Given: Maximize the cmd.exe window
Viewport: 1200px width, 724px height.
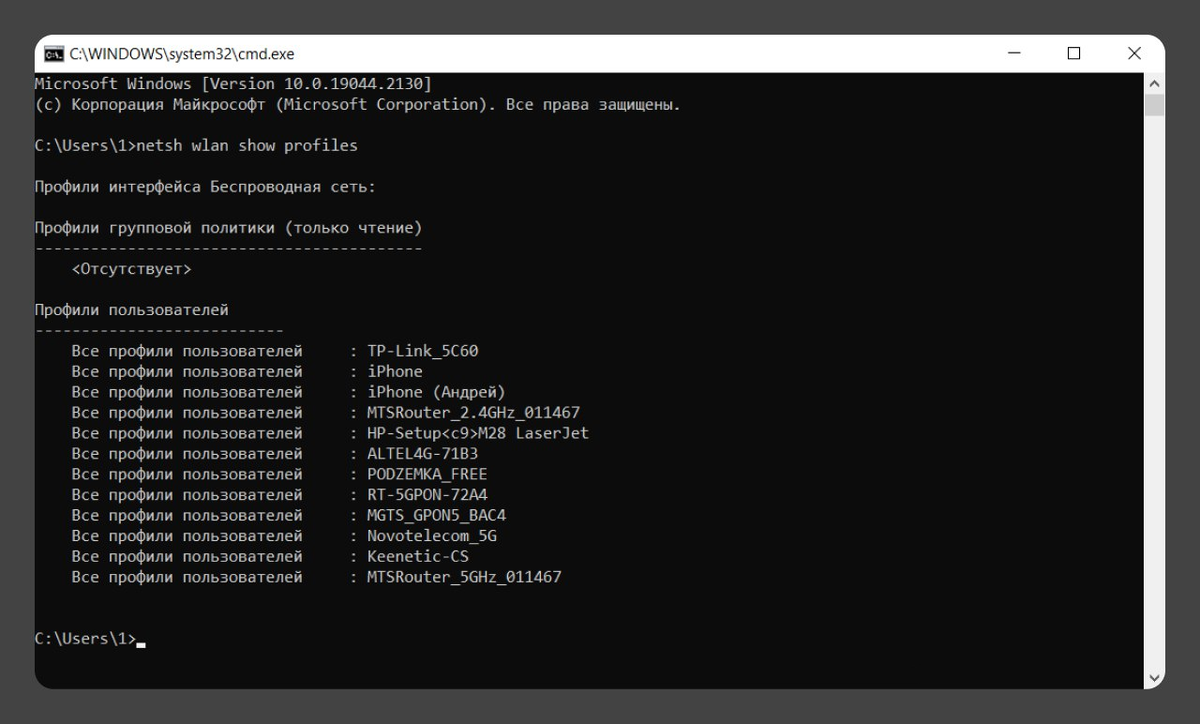Looking at the screenshot, I should (x=1074, y=54).
